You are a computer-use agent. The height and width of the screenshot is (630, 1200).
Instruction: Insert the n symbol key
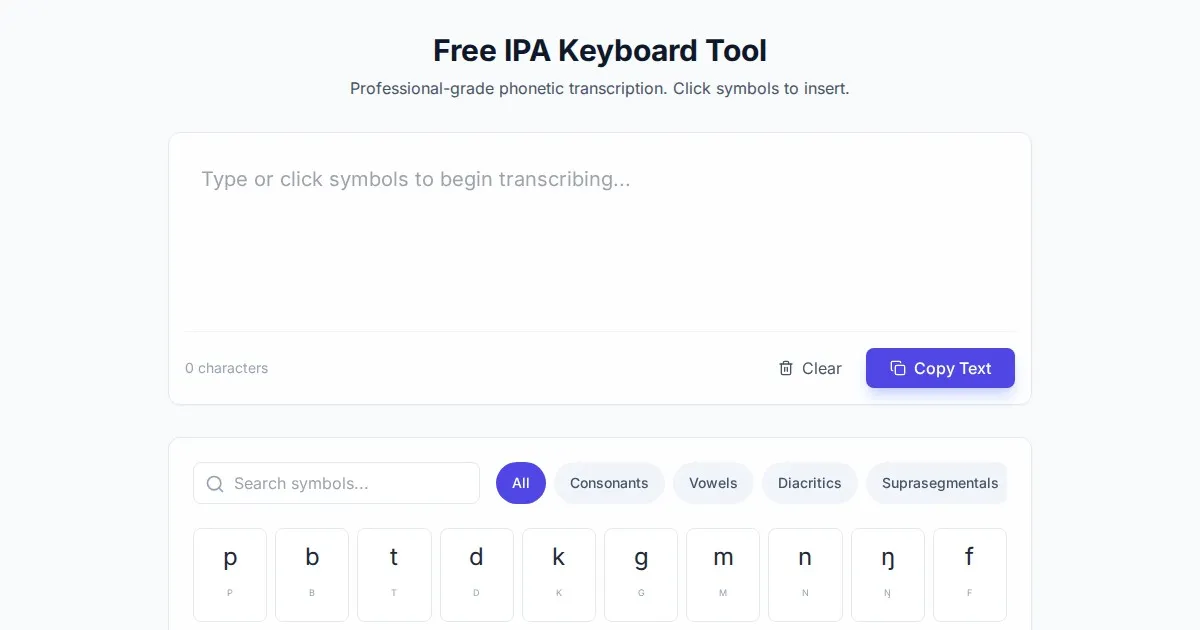pyautogui.click(x=805, y=574)
